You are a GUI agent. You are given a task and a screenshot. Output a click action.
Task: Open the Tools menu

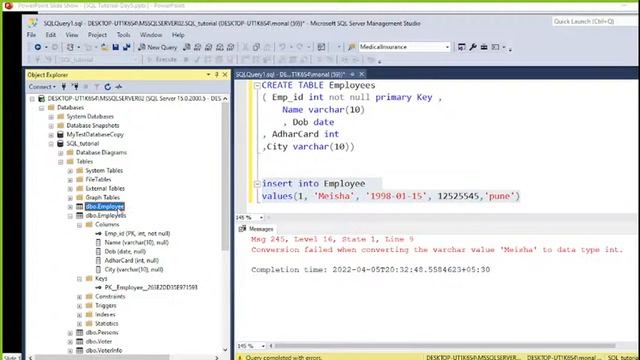click(x=123, y=35)
